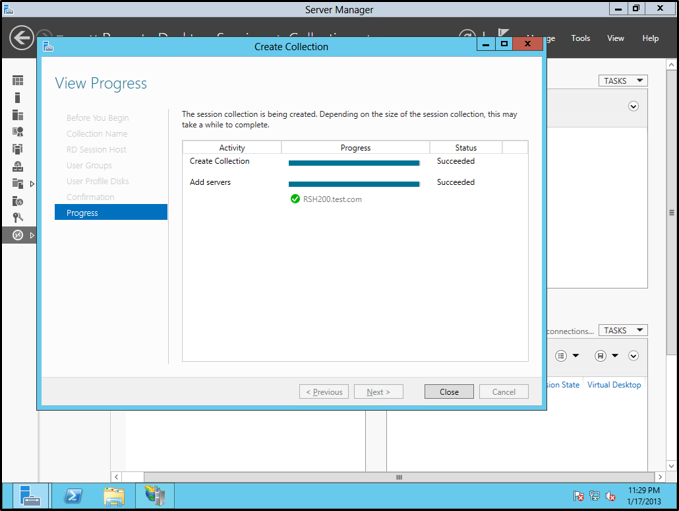679x511 pixels.
Task: Open Dashboard icon in left sidebar
Action: 17,80
